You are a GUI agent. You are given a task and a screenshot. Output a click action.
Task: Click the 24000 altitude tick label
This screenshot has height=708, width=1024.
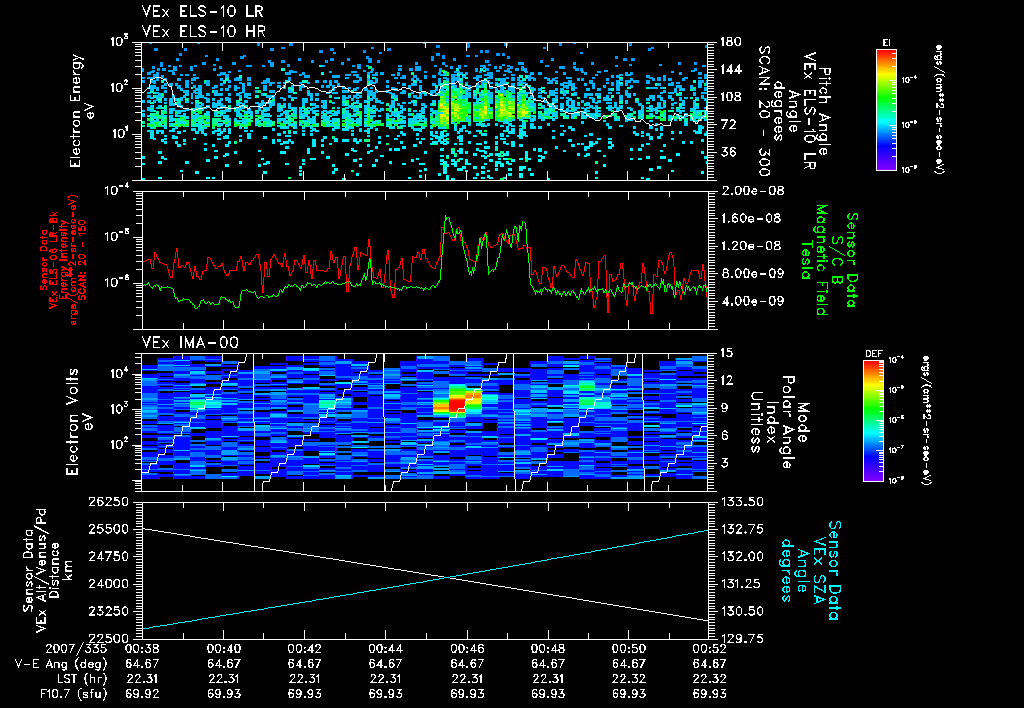(108, 585)
